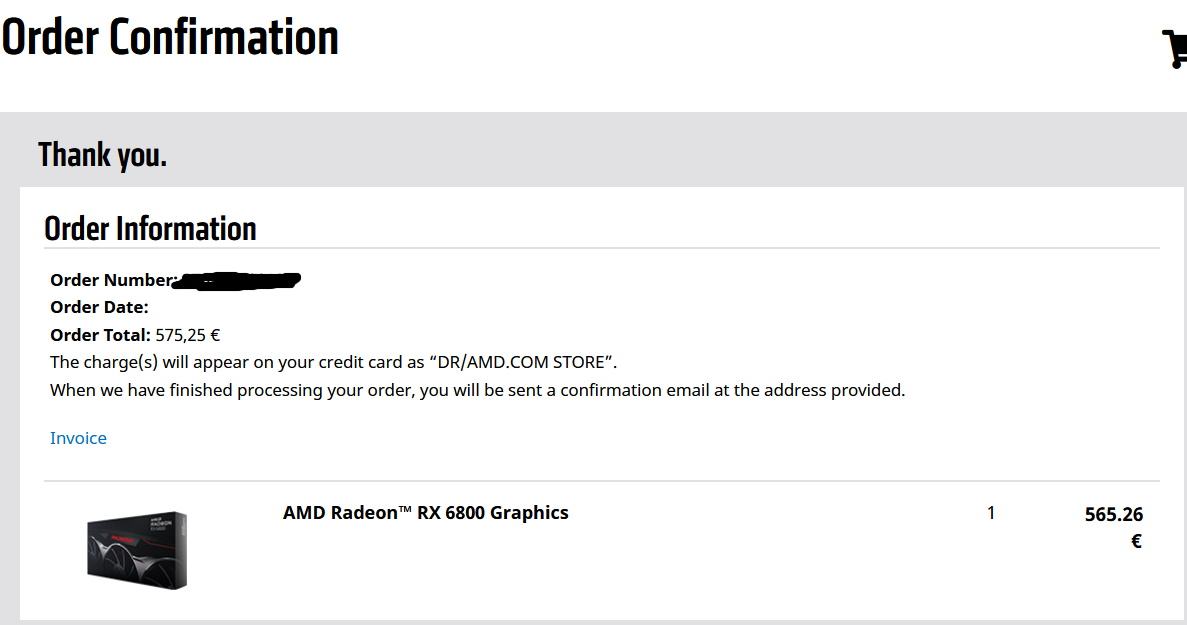The width and height of the screenshot is (1187, 625).
Task: Click the euro symbol below item price
Action: coord(1136,541)
